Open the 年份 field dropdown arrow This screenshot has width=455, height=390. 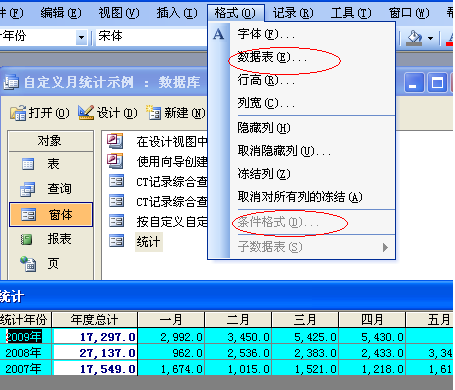coord(81,37)
